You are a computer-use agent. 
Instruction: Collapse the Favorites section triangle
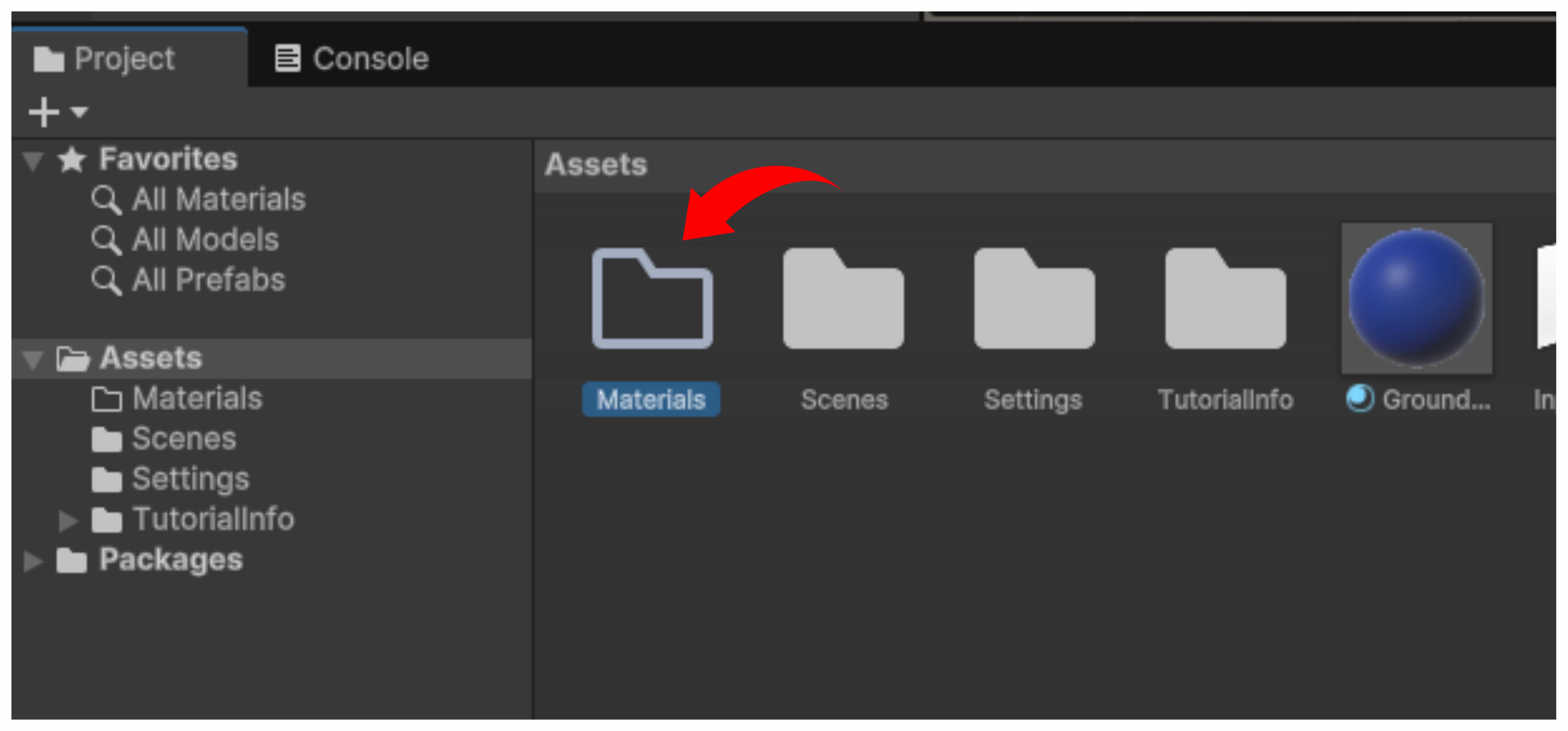click(33, 161)
